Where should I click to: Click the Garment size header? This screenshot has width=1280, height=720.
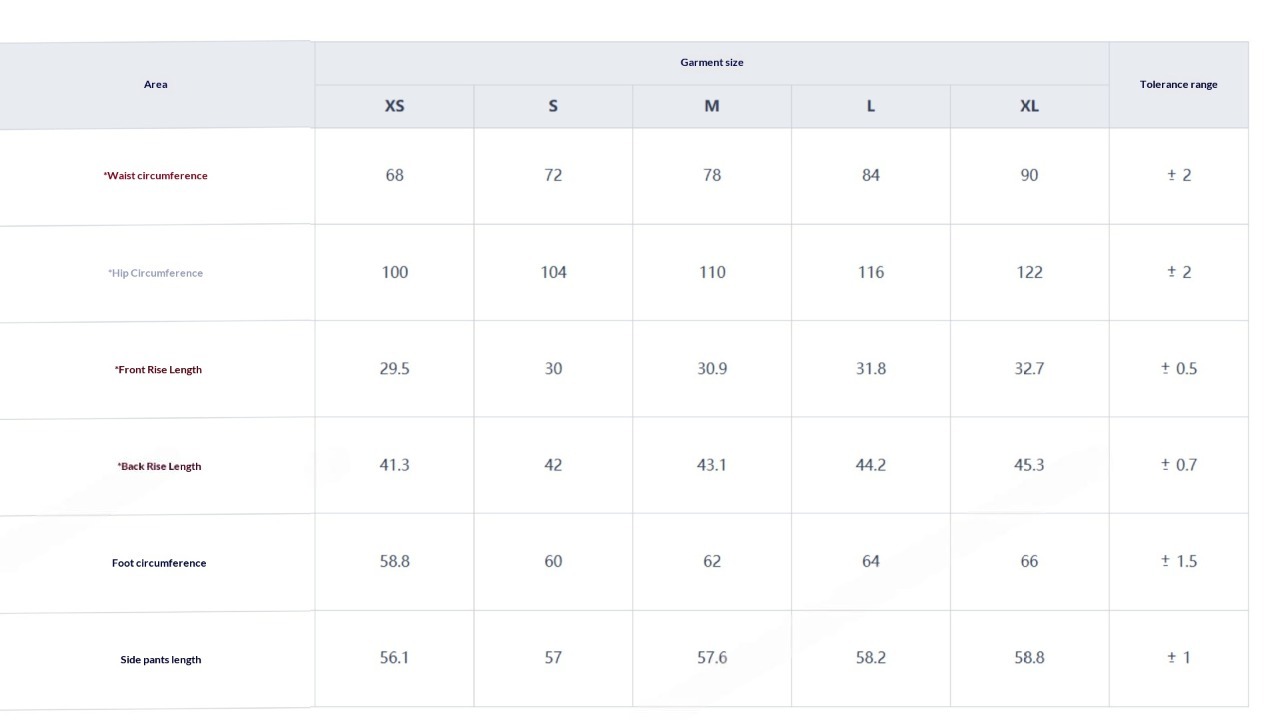[x=712, y=62]
